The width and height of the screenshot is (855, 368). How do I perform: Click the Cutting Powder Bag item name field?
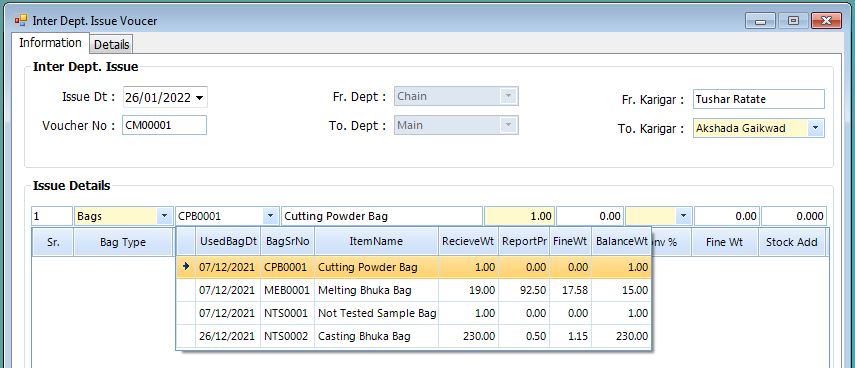(x=382, y=216)
